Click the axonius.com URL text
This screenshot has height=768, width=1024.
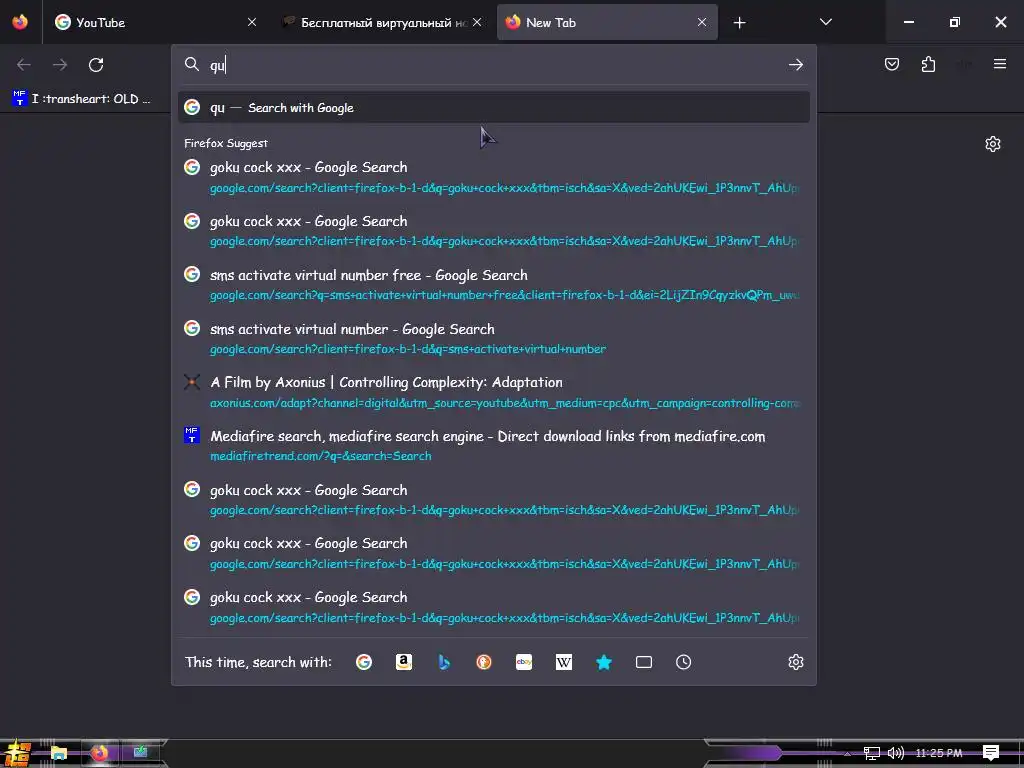tap(504, 403)
